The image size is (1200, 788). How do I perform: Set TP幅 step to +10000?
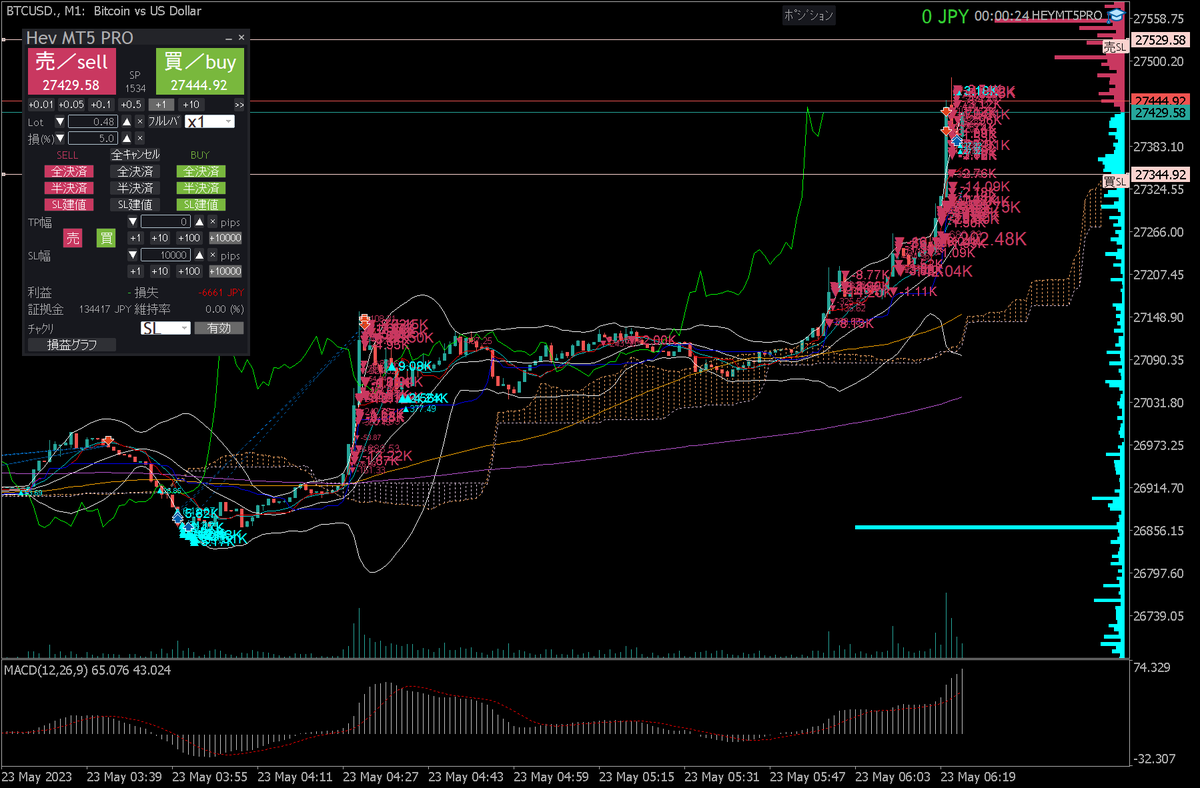(225, 238)
